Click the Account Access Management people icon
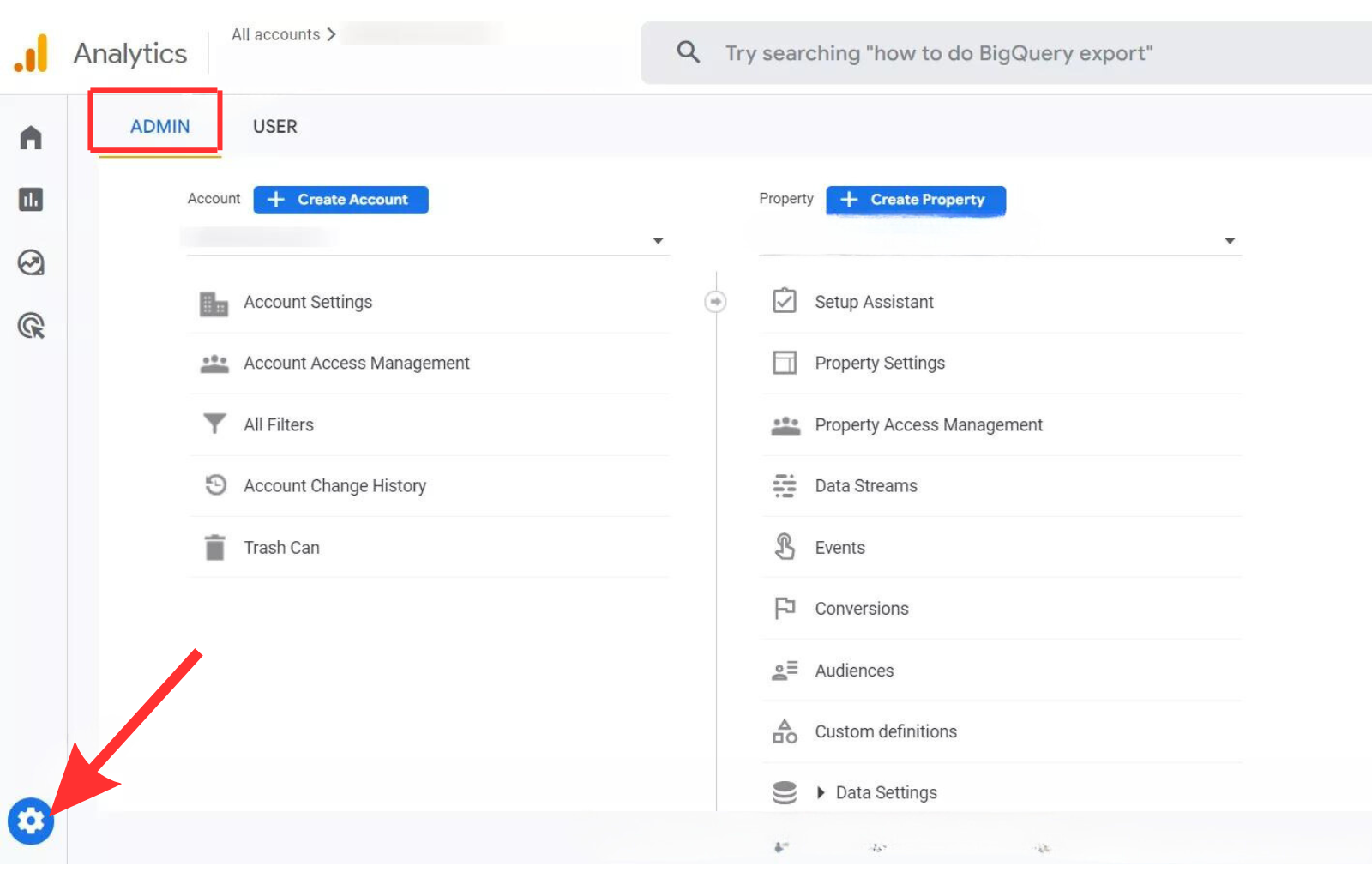Viewport: 1372px width, 878px height. point(214,364)
